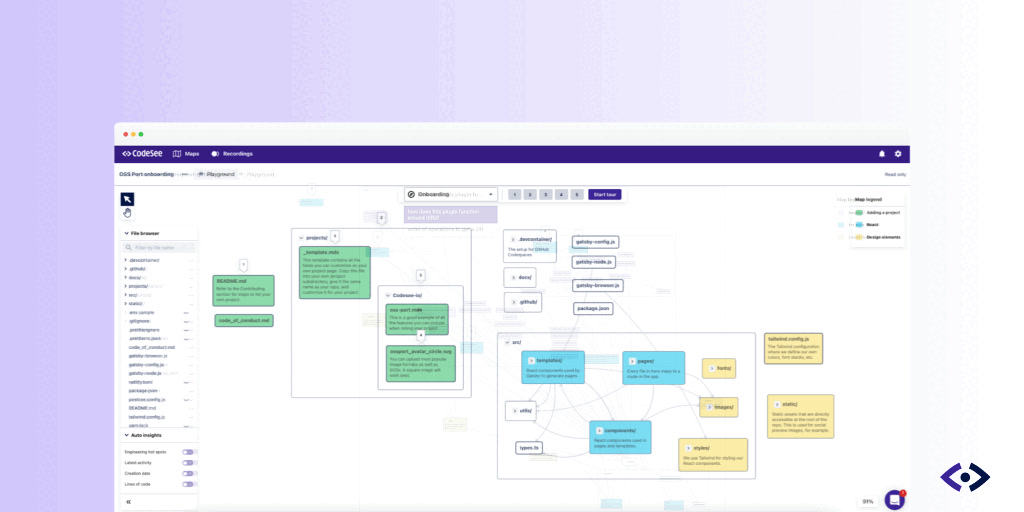The height and width of the screenshot is (512, 1024).
Task: Click the Recordings toggle icon in navbar
Action: click(215, 154)
